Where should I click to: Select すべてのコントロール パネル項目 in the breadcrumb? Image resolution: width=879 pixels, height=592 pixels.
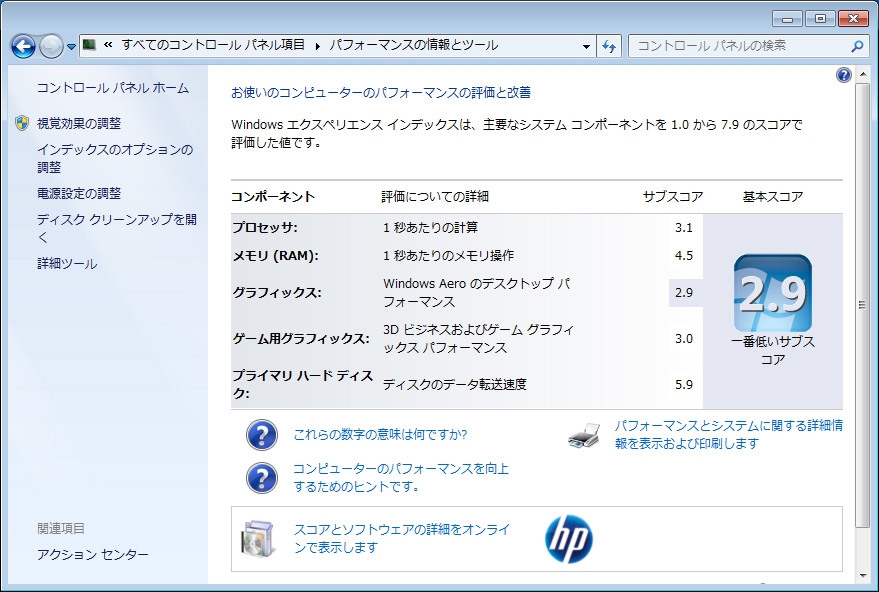coord(215,46)
